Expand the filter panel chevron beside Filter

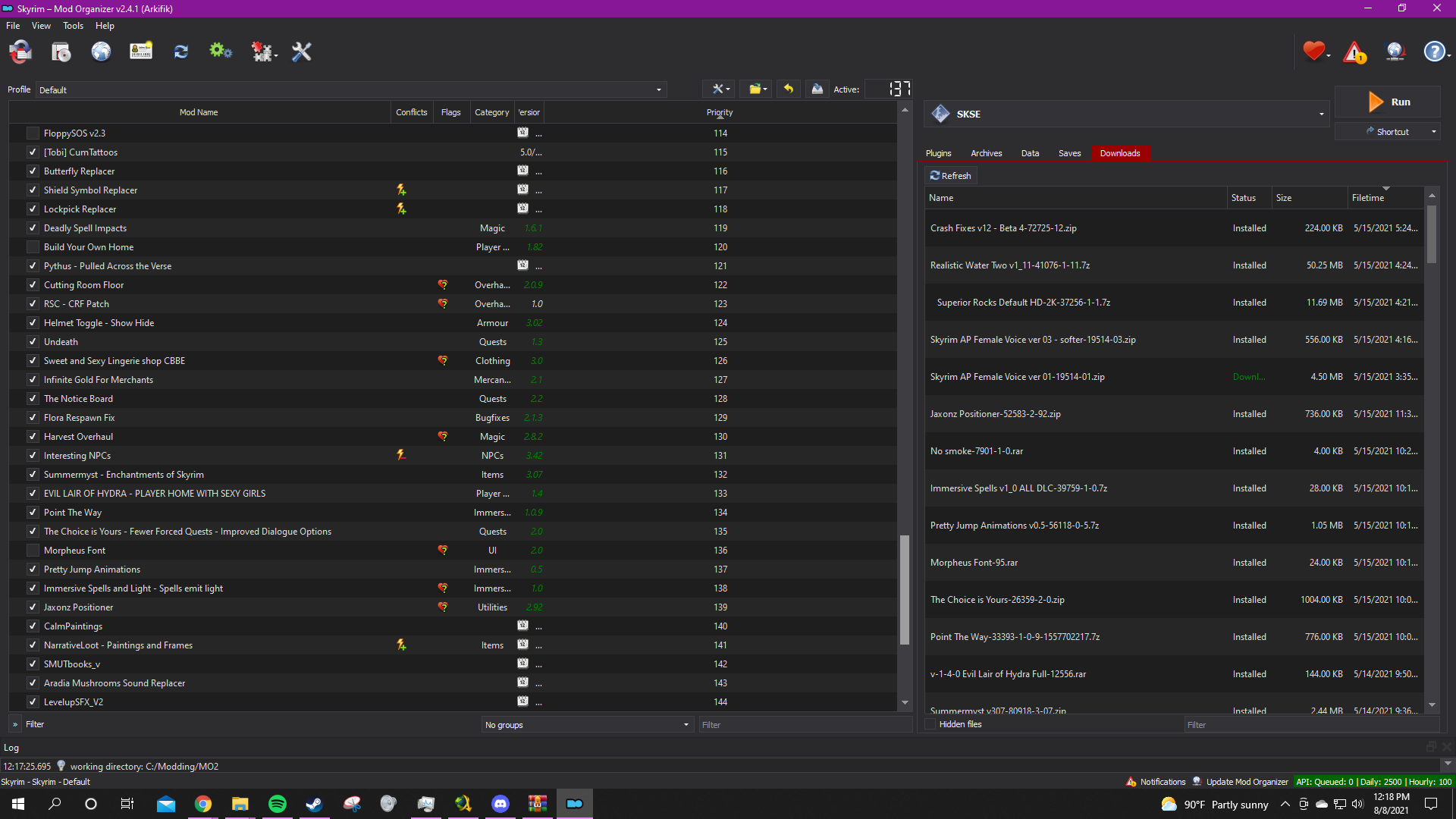pos(15,725)
